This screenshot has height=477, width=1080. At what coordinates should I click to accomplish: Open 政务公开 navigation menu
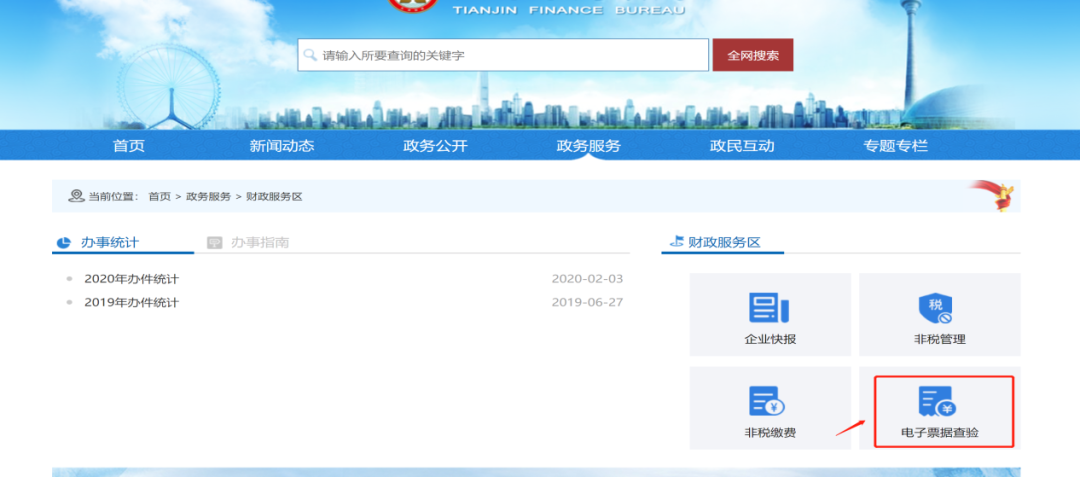435,146
